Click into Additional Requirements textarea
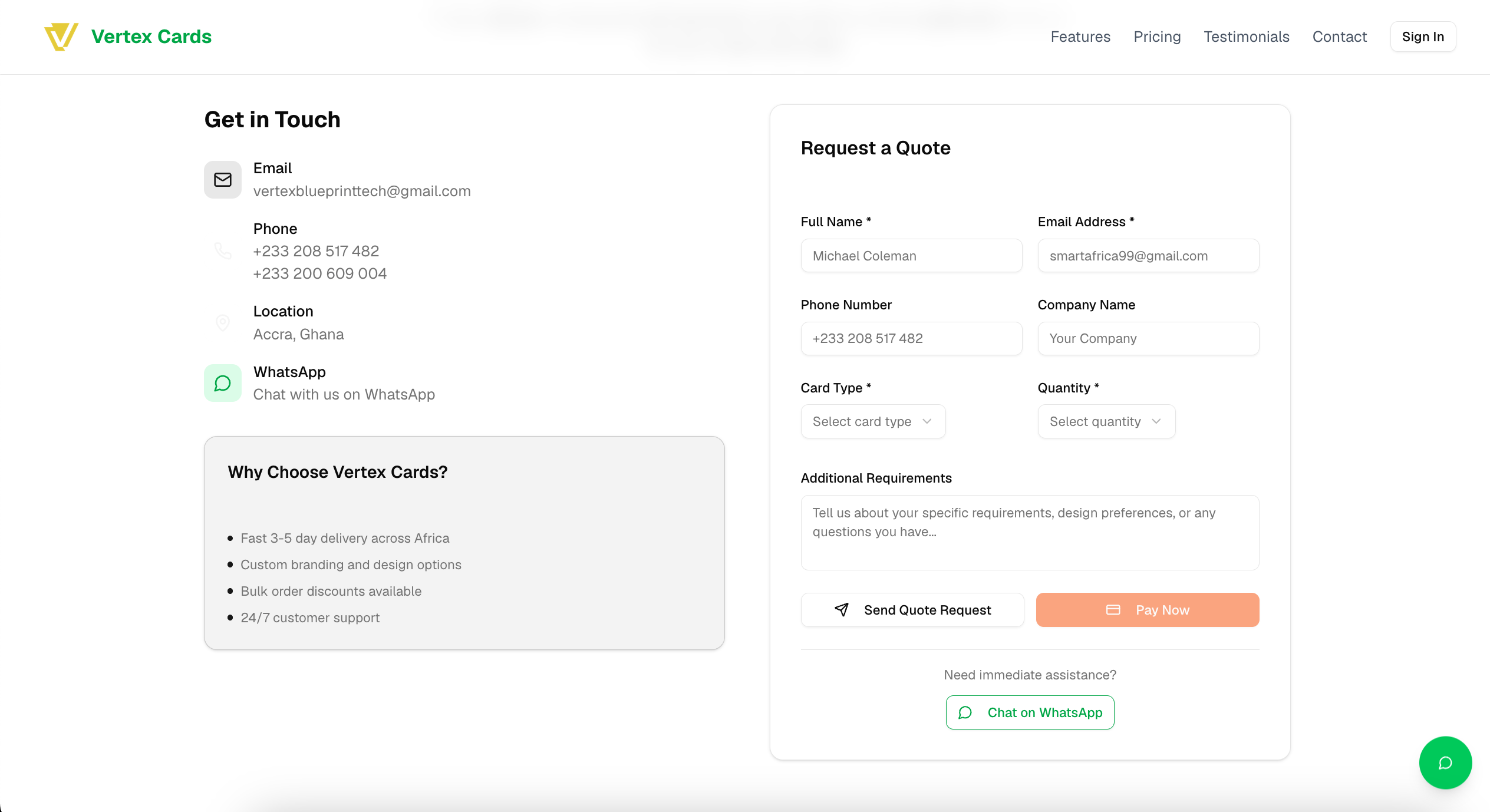 (1029, 532)
